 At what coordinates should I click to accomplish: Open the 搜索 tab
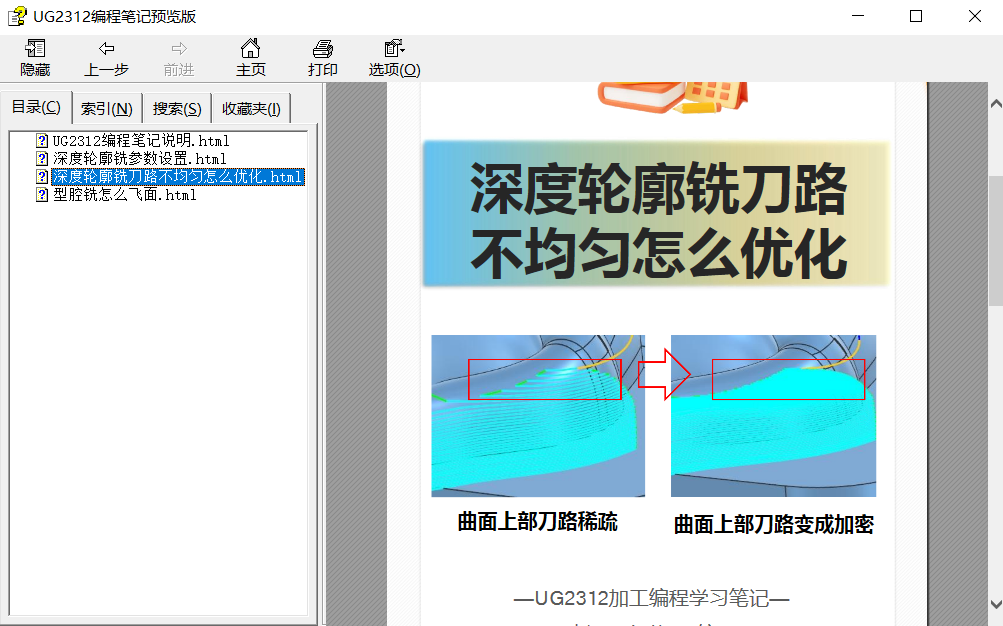pos(176,108)
